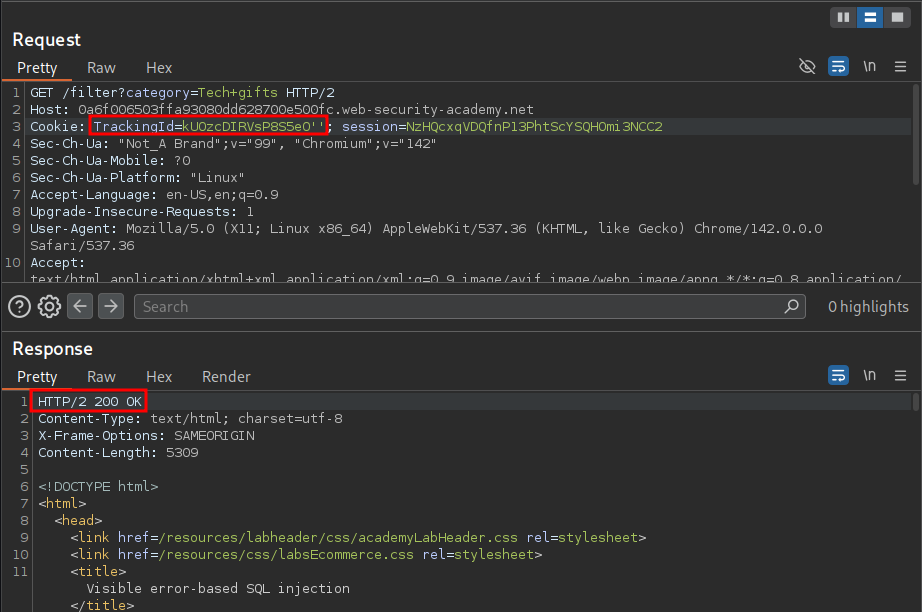Toggle hidden-content eye icon in Request panel
The width and height of the screenshot is (922, 612).
[807, 67]
